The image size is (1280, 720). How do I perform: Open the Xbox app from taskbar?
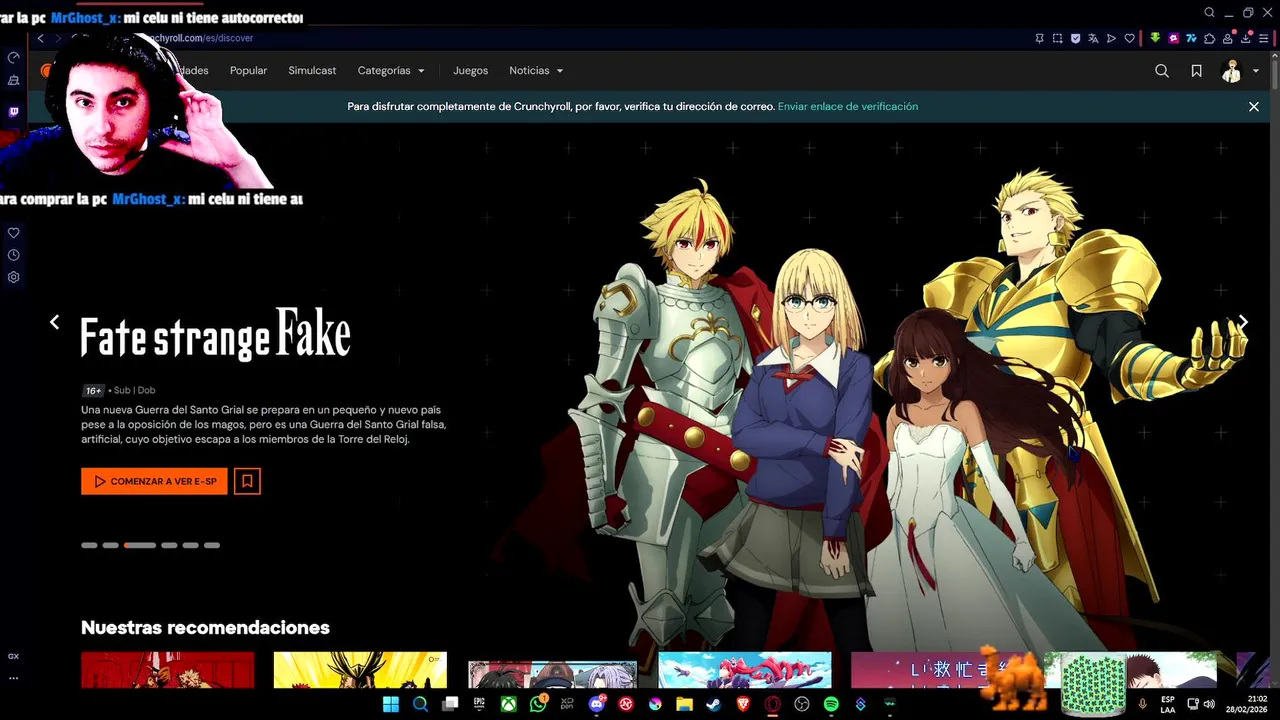(509, 704)
